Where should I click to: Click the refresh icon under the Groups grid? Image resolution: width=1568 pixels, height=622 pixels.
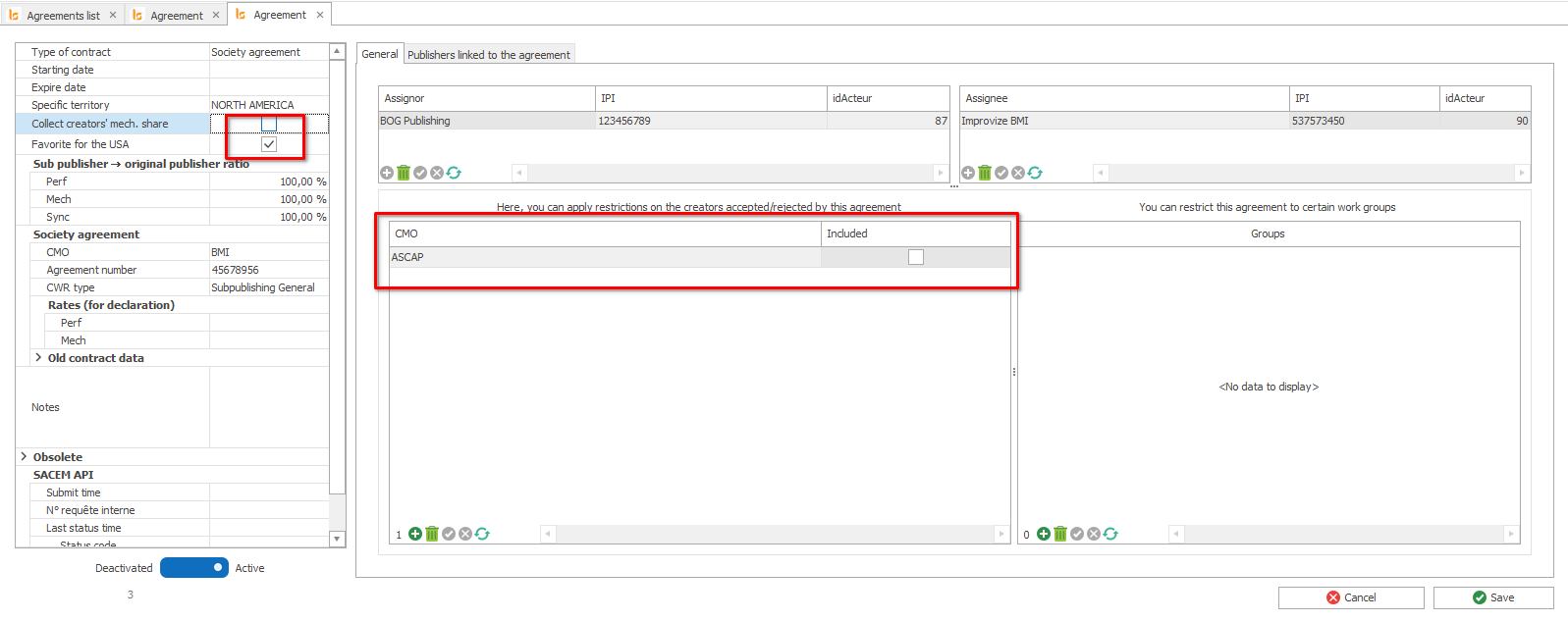(x=1110, y=534)
